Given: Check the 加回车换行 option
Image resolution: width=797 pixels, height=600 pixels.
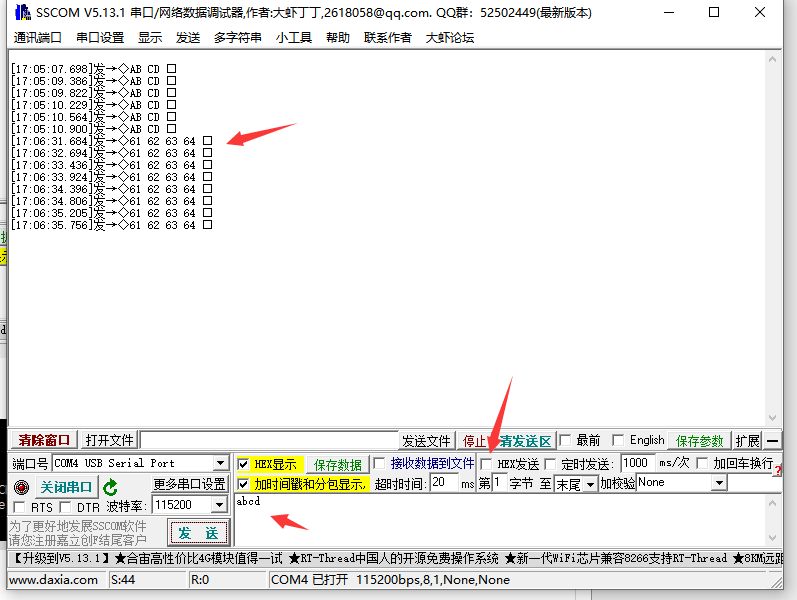Looking at the screenshot, I should pos(702,464).
